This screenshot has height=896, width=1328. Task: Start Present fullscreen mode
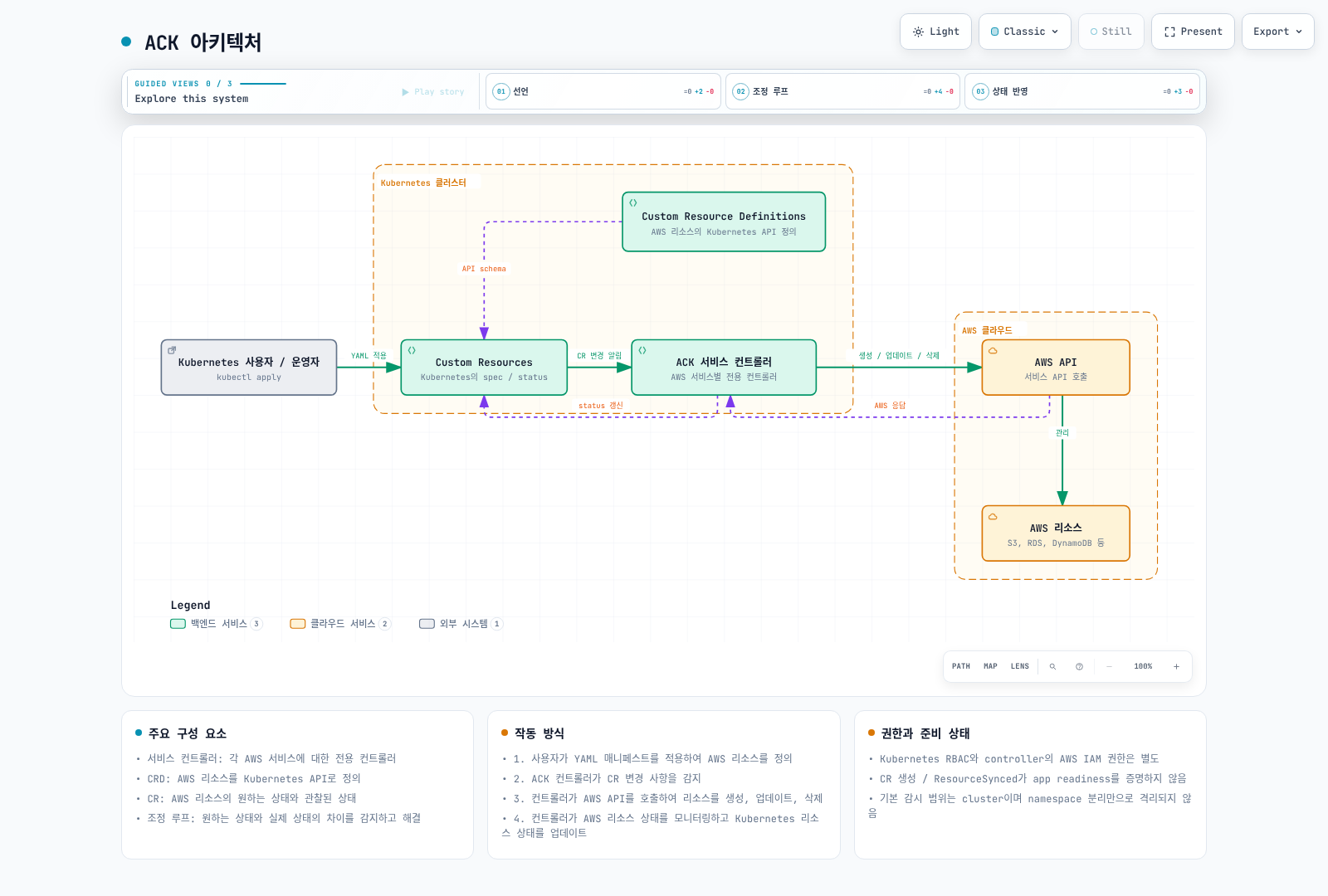(x=1193, y=32)
